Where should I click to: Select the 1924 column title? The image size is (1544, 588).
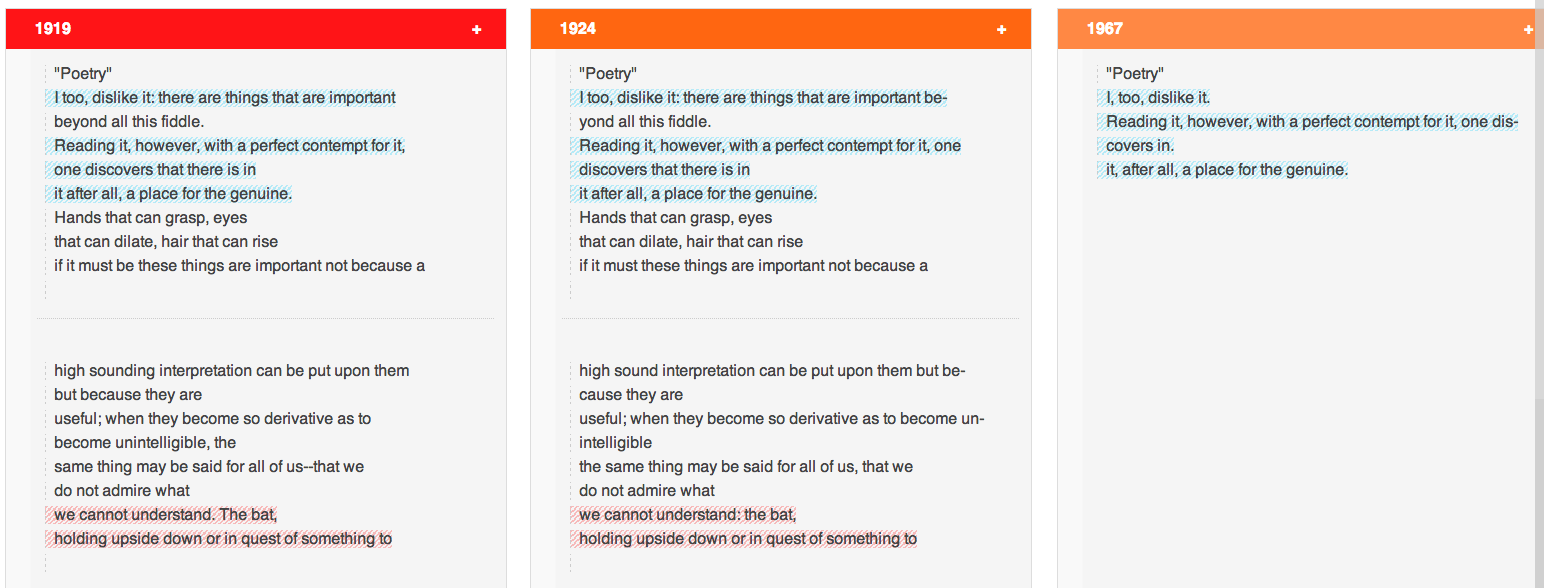(x=578, y=29)
